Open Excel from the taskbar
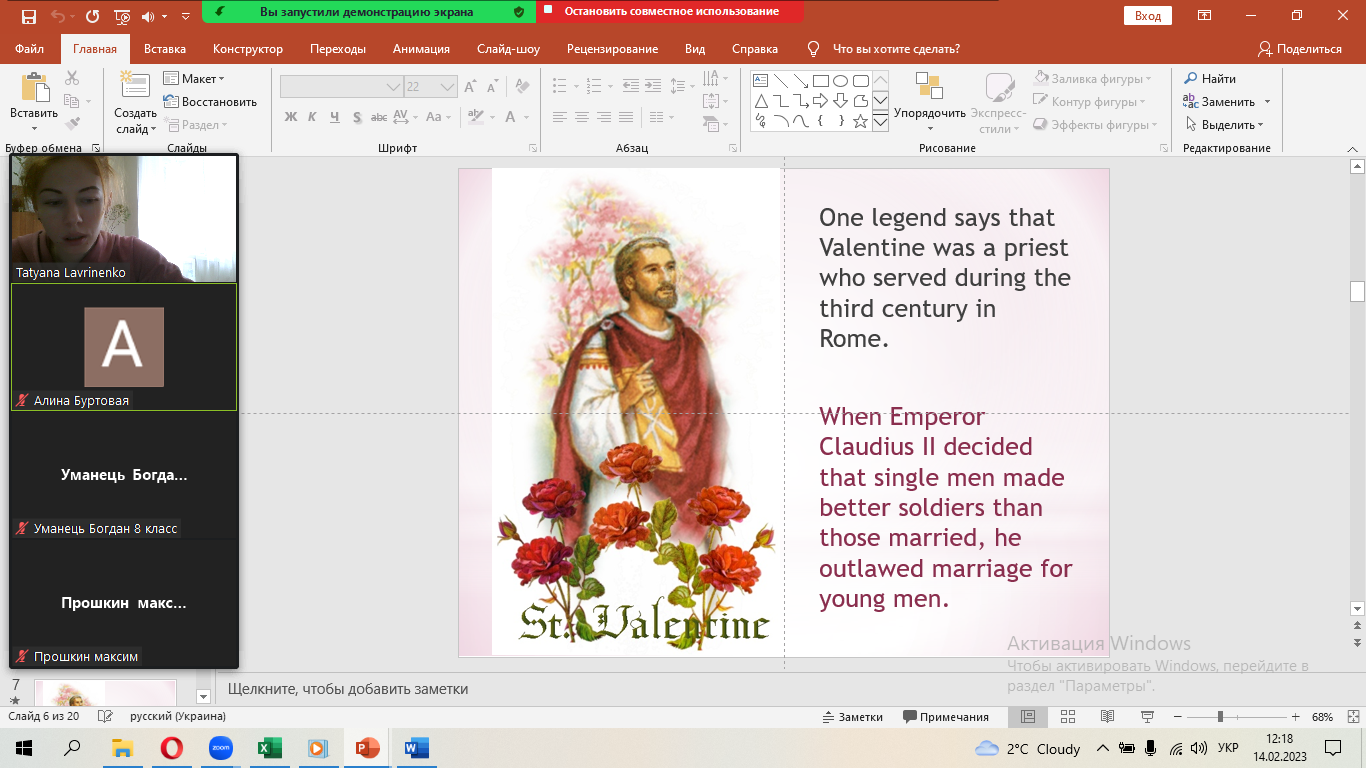The height and width of the screenshot is (768, 1366). [x=269, y=748]
